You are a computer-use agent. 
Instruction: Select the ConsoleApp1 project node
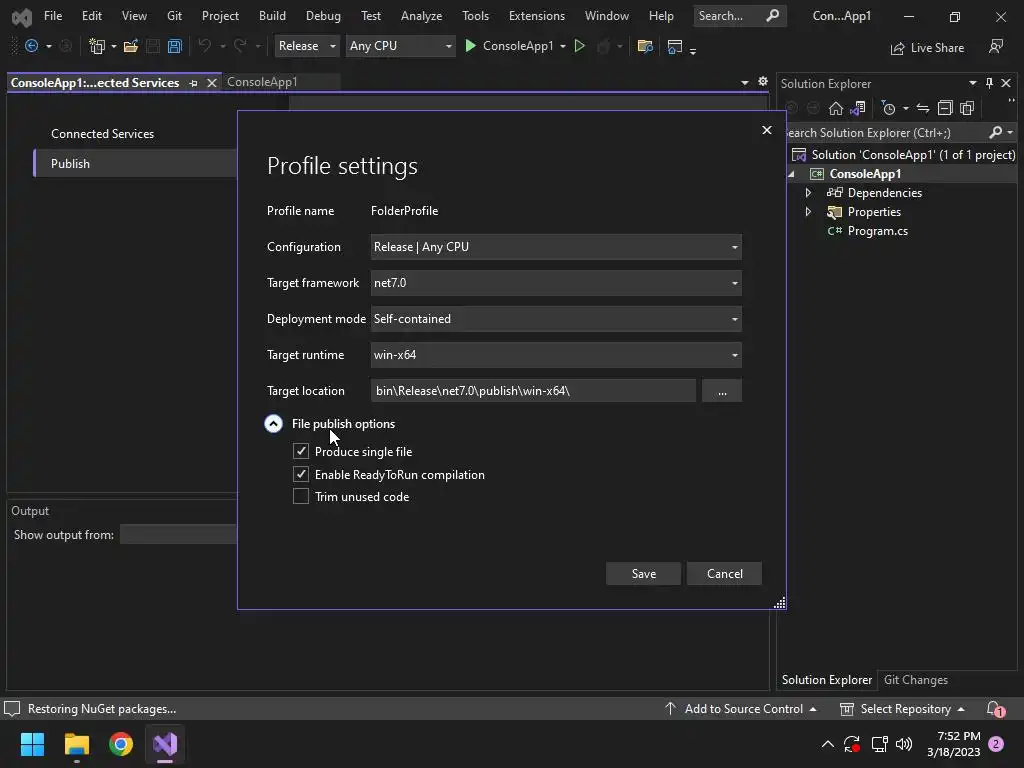tap(865, 174)
